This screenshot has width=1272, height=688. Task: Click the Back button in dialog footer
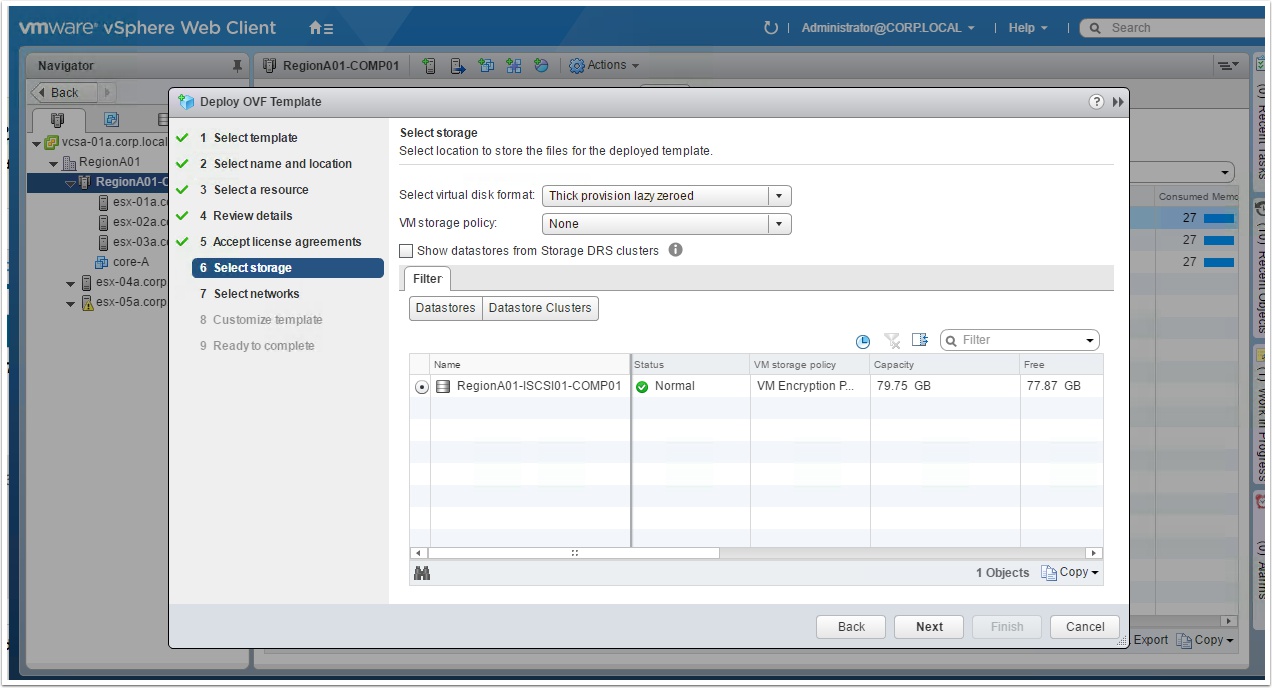click(x=851, y=627)
